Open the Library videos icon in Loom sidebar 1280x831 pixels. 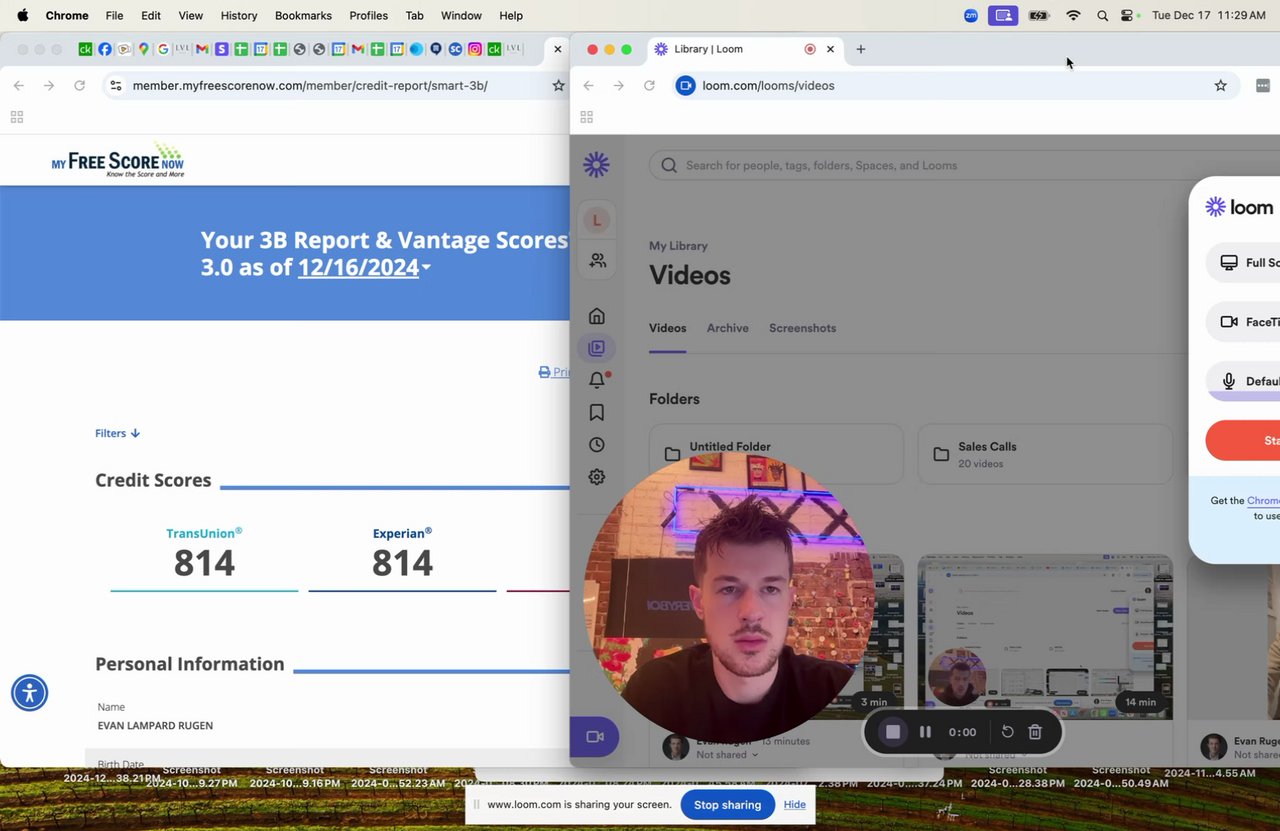point(597,348)
